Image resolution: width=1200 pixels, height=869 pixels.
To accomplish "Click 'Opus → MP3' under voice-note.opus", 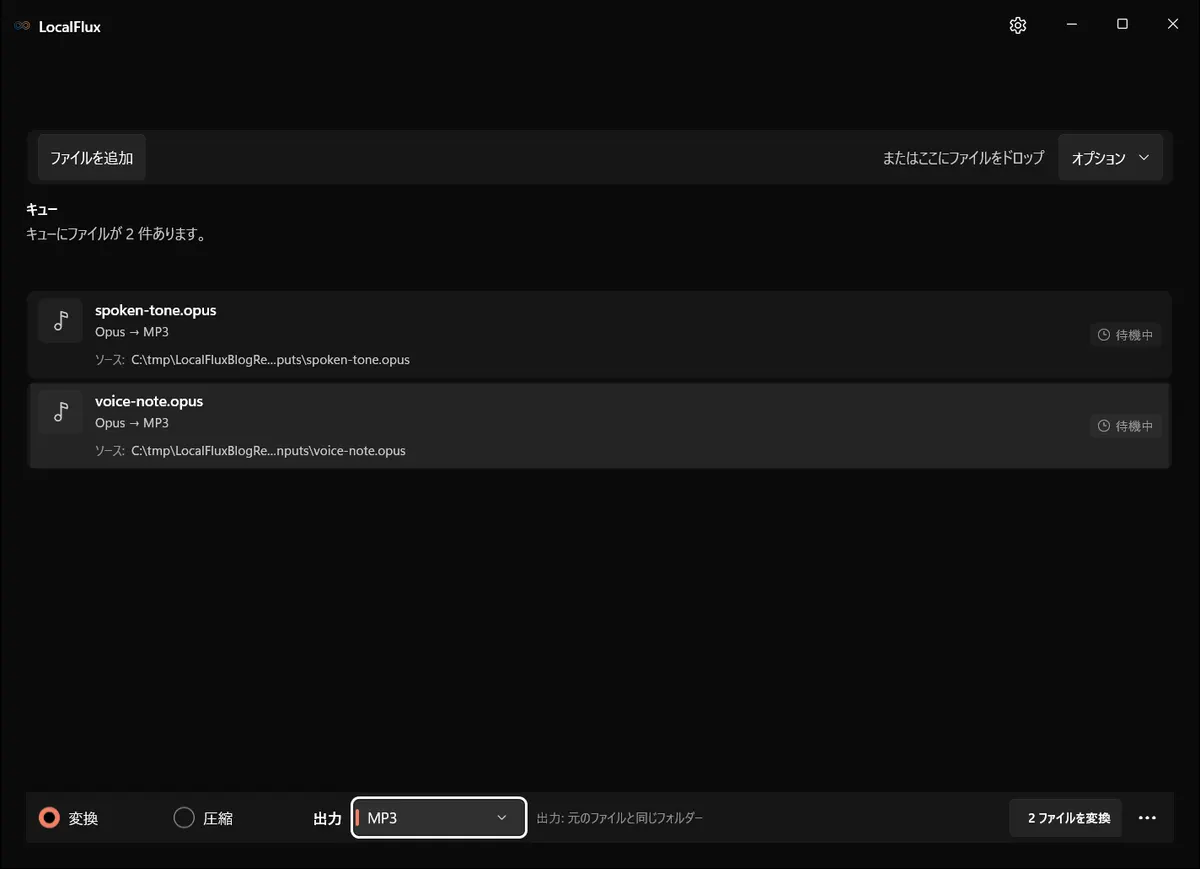I will coord(133,423).
